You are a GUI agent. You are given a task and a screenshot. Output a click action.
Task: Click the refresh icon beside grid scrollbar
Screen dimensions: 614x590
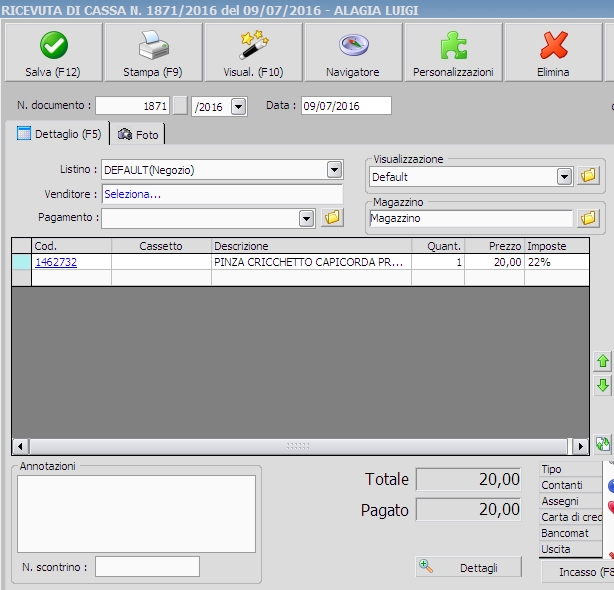pos(603,444)
